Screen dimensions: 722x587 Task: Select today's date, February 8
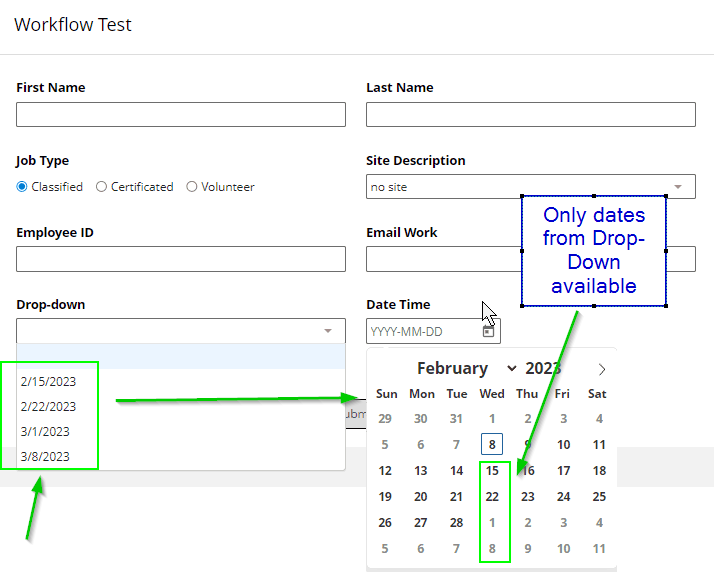(492, 444)
